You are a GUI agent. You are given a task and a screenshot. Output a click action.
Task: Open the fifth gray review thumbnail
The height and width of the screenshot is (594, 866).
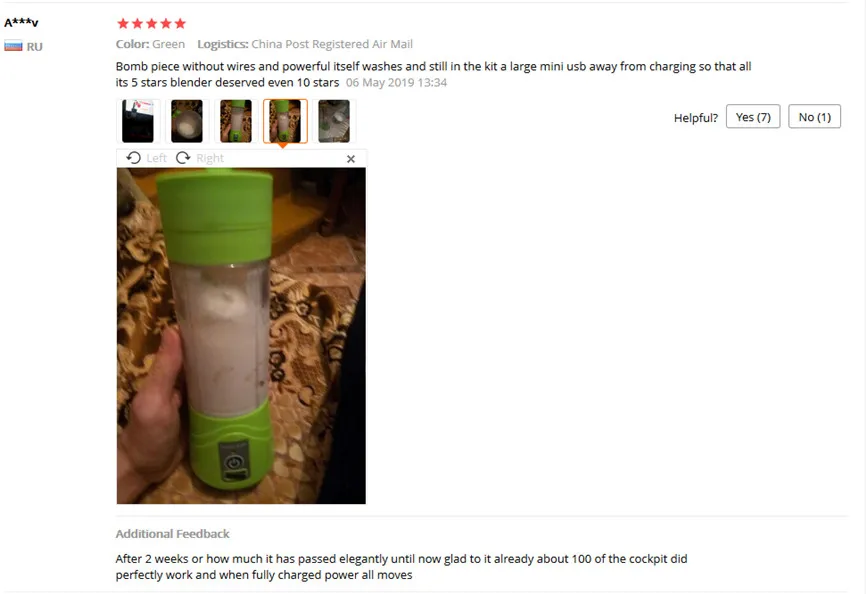click(x=334, y=121)
